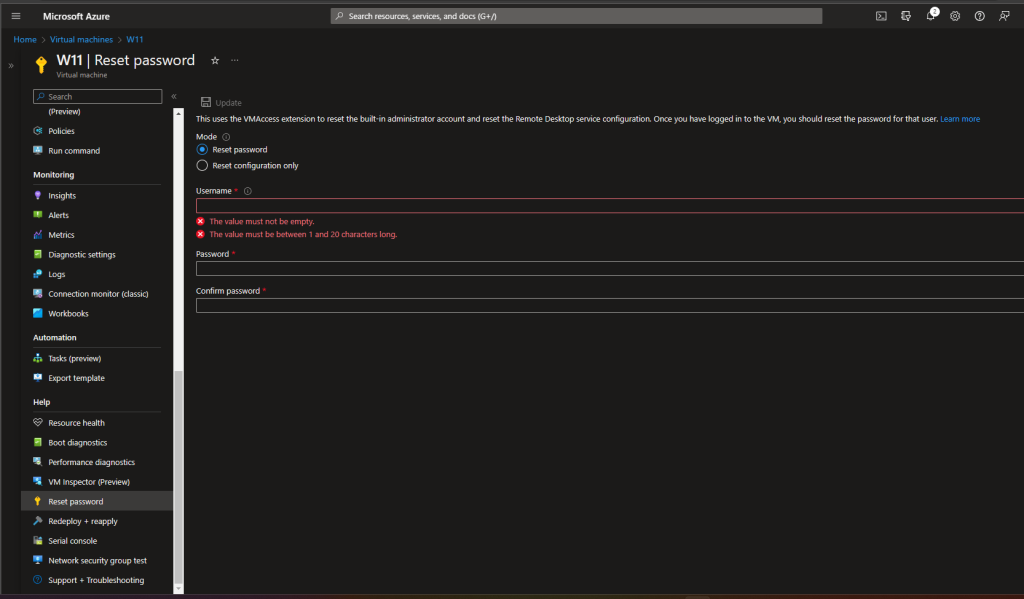1024x599 pixels.
Task: Open the portal settings gear icon
Action: [955, 16]
